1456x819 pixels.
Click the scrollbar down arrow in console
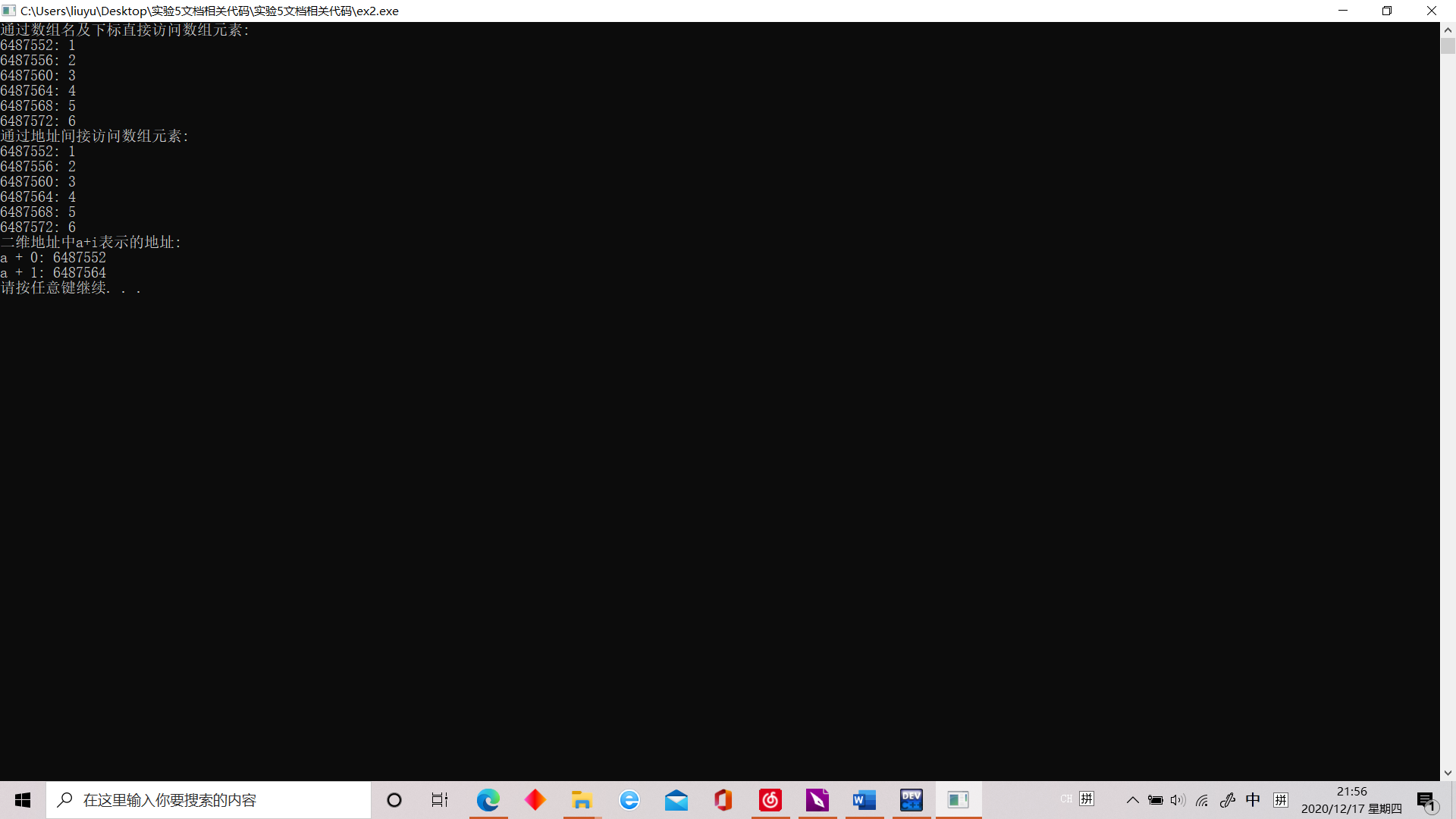click(x=1448, y=773)
